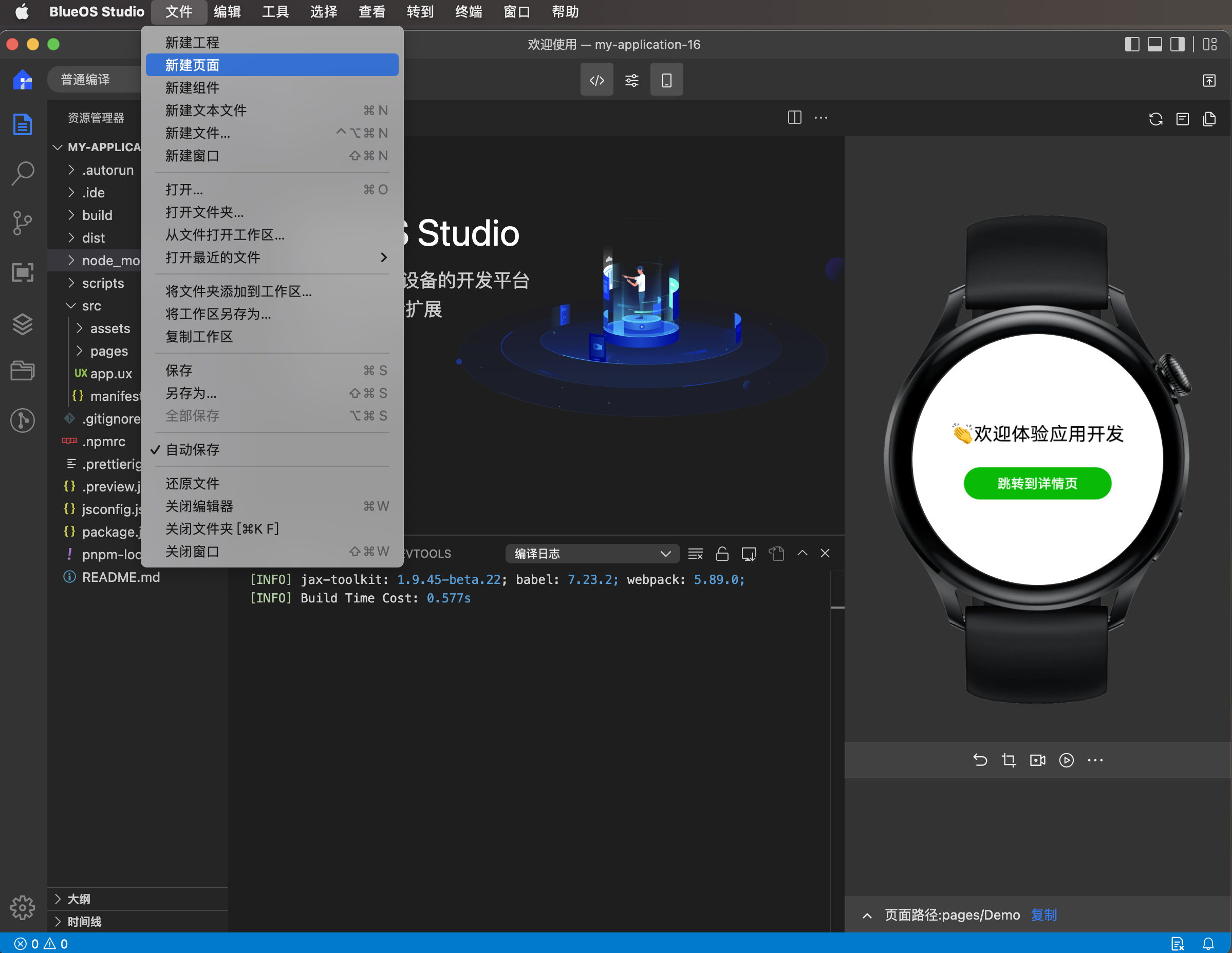Open README.md in the explorer
The image size is (1232, 953).
(x=121, y=577)
